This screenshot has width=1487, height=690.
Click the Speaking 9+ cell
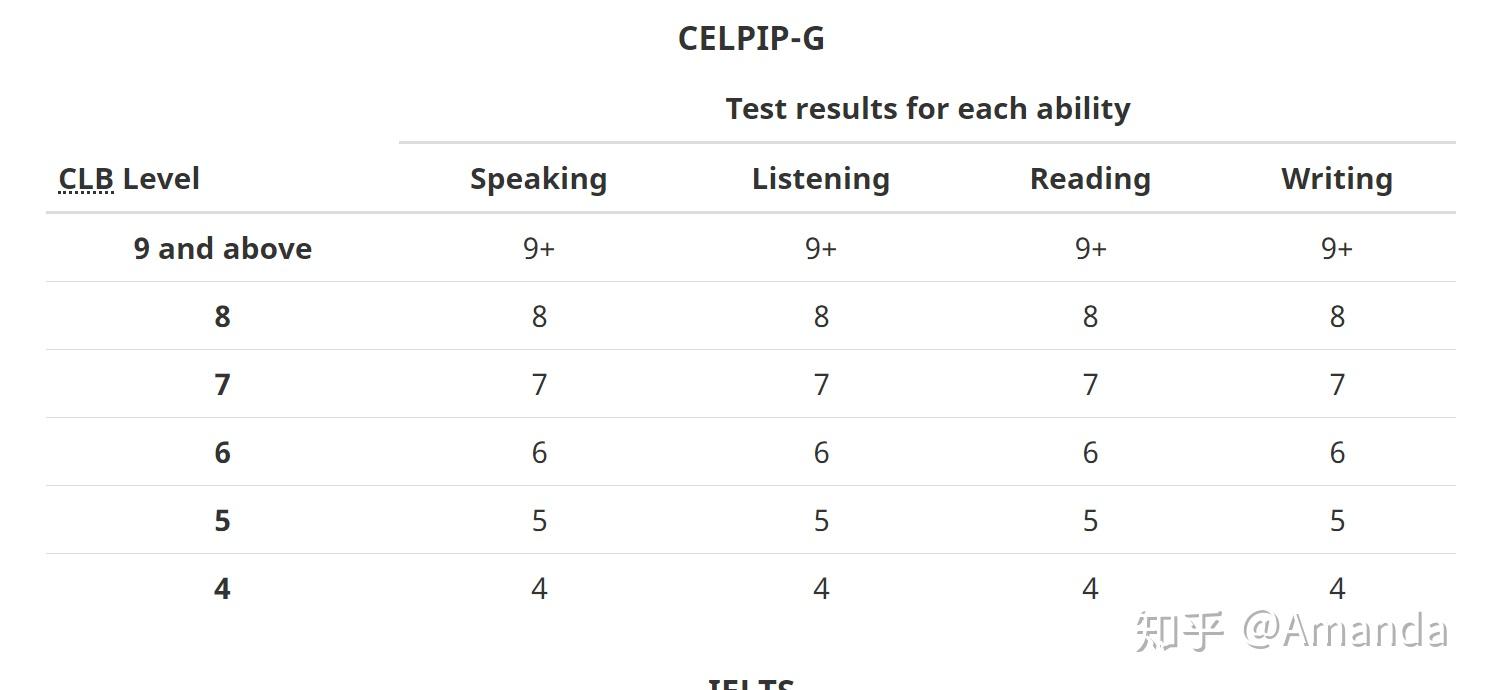(x=539, y=248)
